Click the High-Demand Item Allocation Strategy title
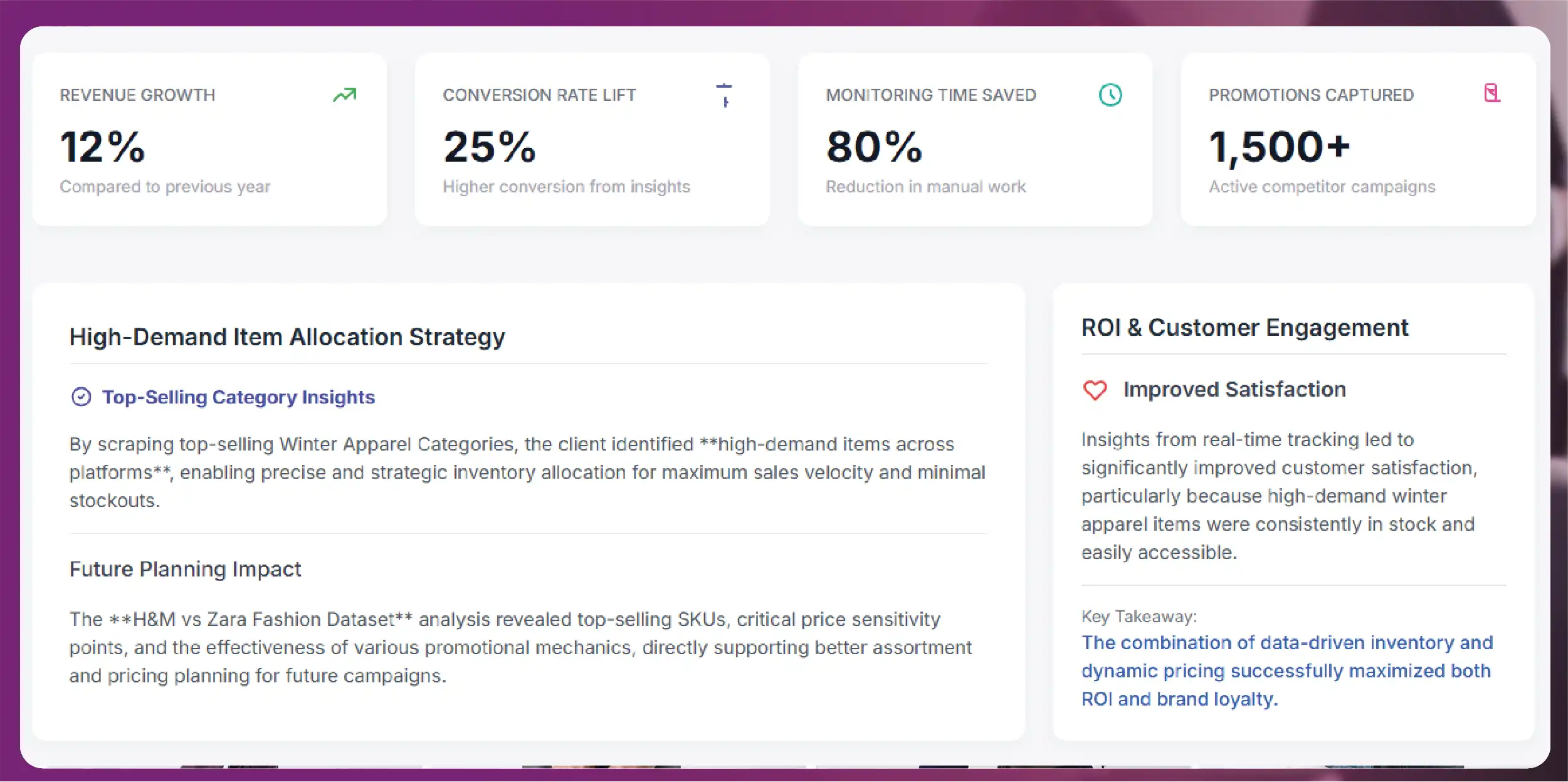Screen dimensions: 1568x782 [x=287, y=337]
